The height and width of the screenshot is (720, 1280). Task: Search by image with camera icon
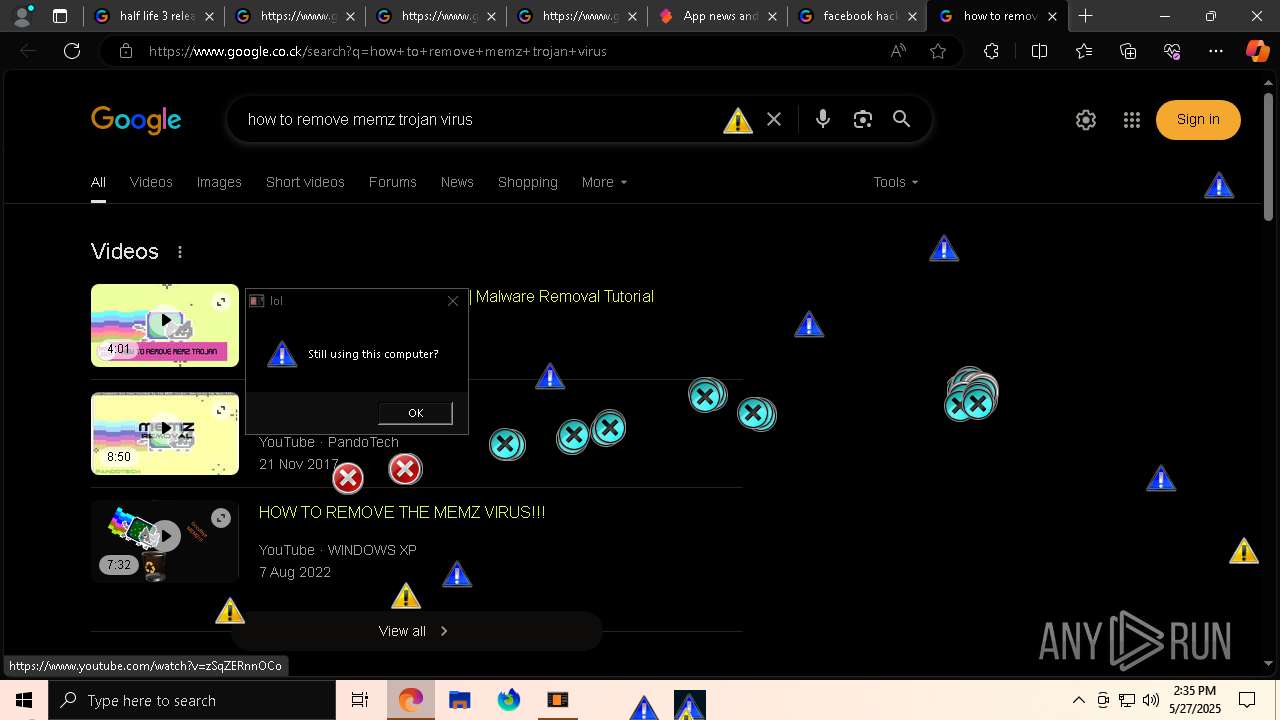(863, 119)
